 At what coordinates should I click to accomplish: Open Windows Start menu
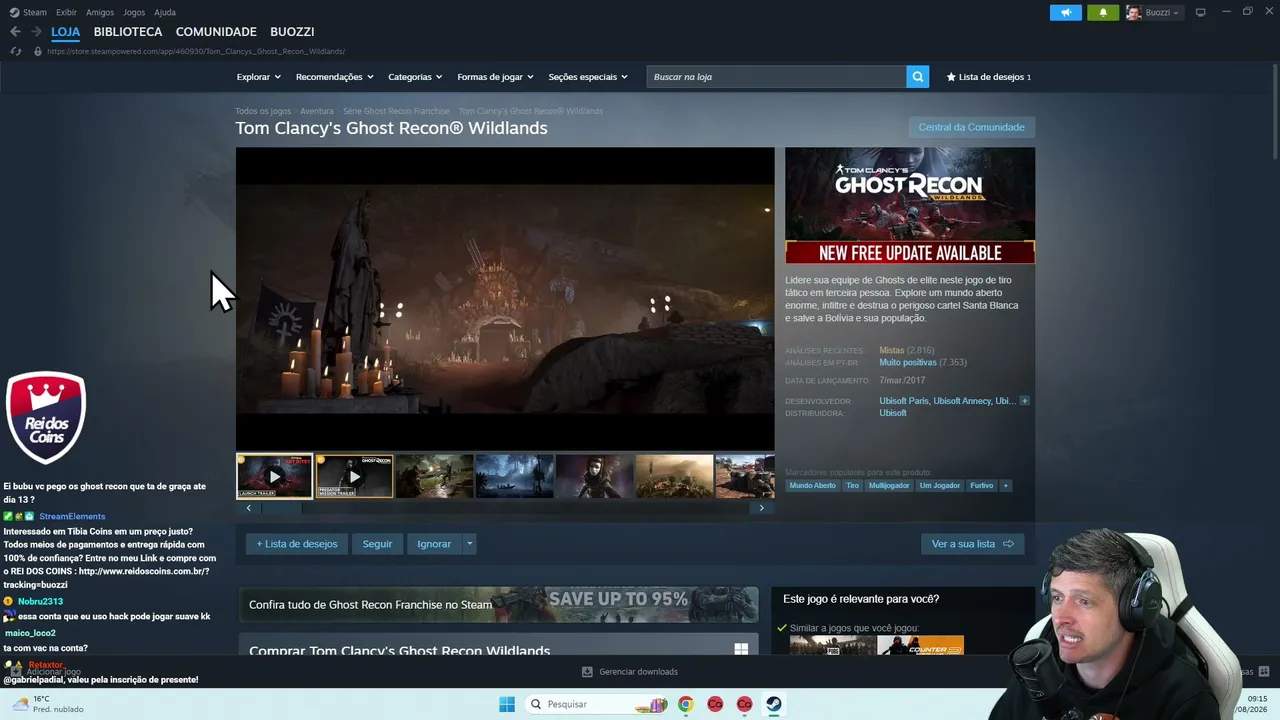click(507, 704)
